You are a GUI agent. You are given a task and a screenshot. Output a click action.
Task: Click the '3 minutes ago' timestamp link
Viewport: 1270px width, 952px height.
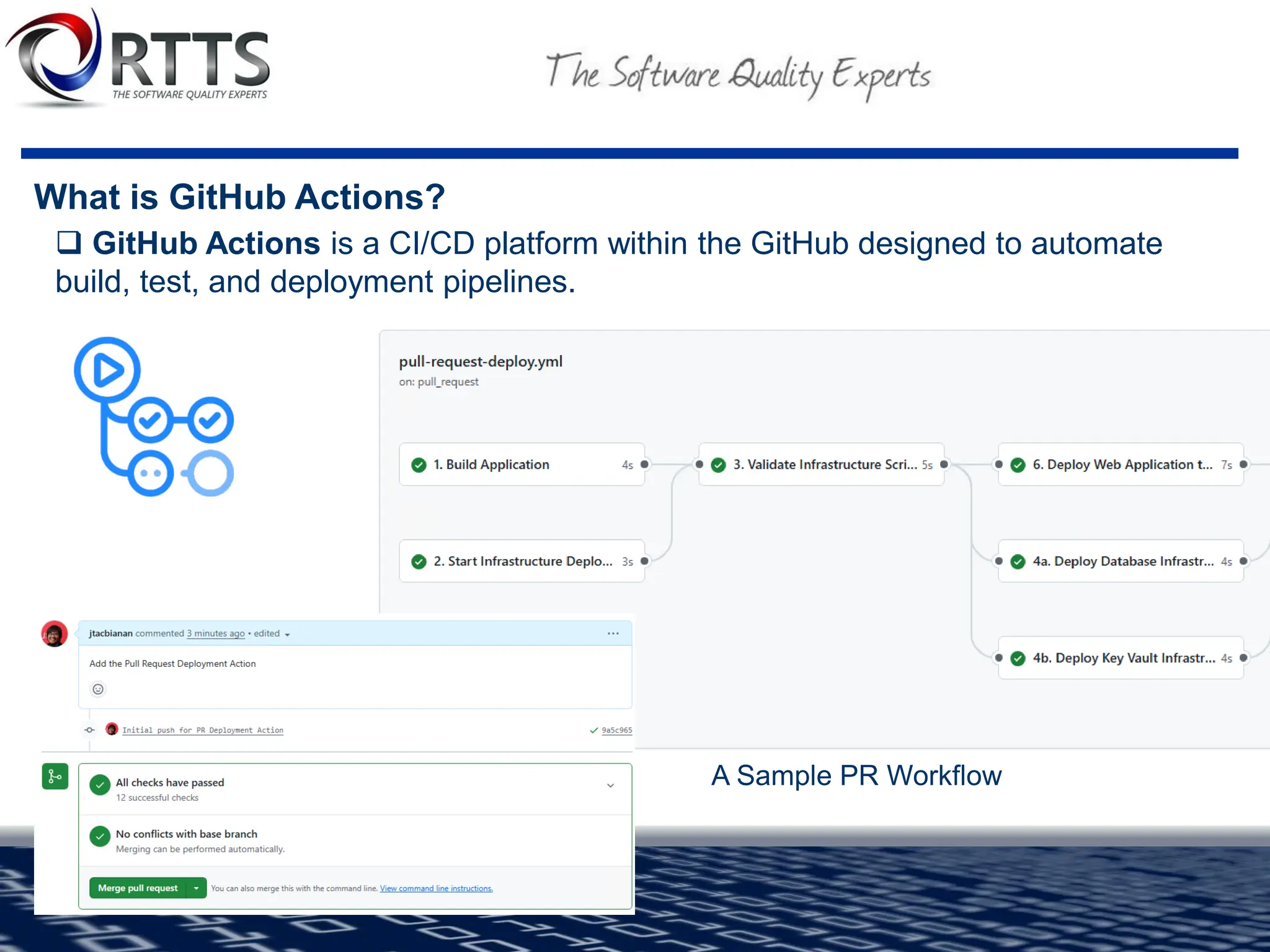tap(216, 633)
